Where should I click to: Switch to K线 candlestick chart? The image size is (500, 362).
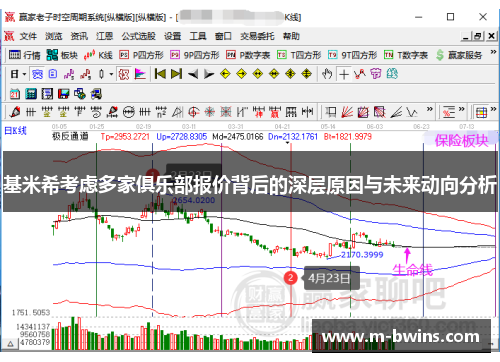pyautogui.click(x=98, y=55)
